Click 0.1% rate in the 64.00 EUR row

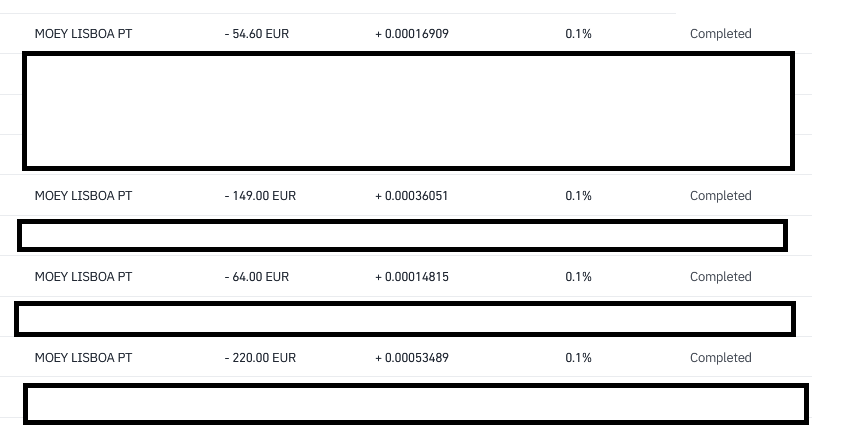pyautogui.click(x=578, y=277)
